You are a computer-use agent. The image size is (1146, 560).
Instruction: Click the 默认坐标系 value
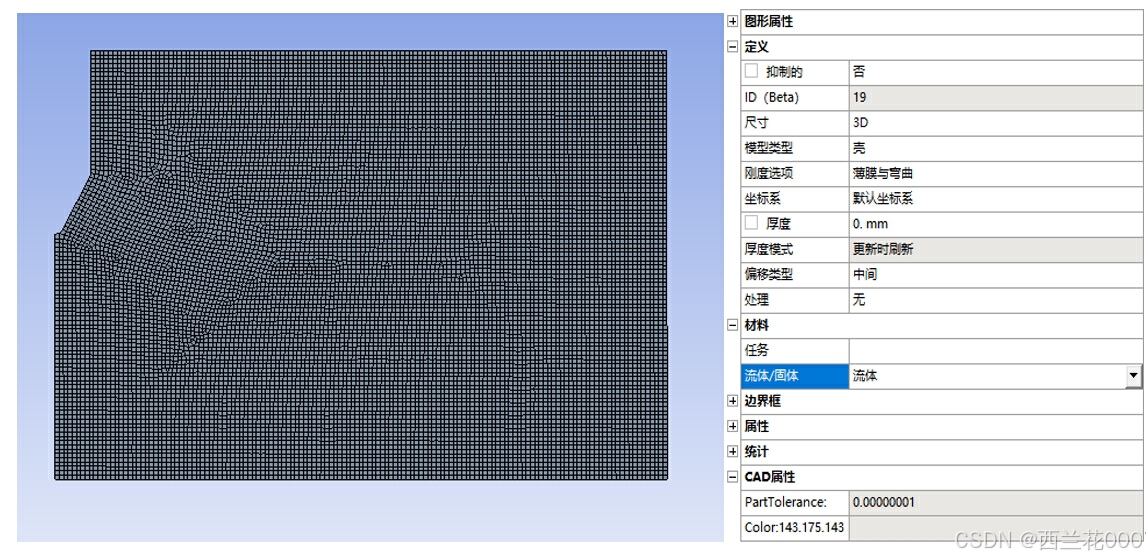pyautogui.click(x=996, y=198)
